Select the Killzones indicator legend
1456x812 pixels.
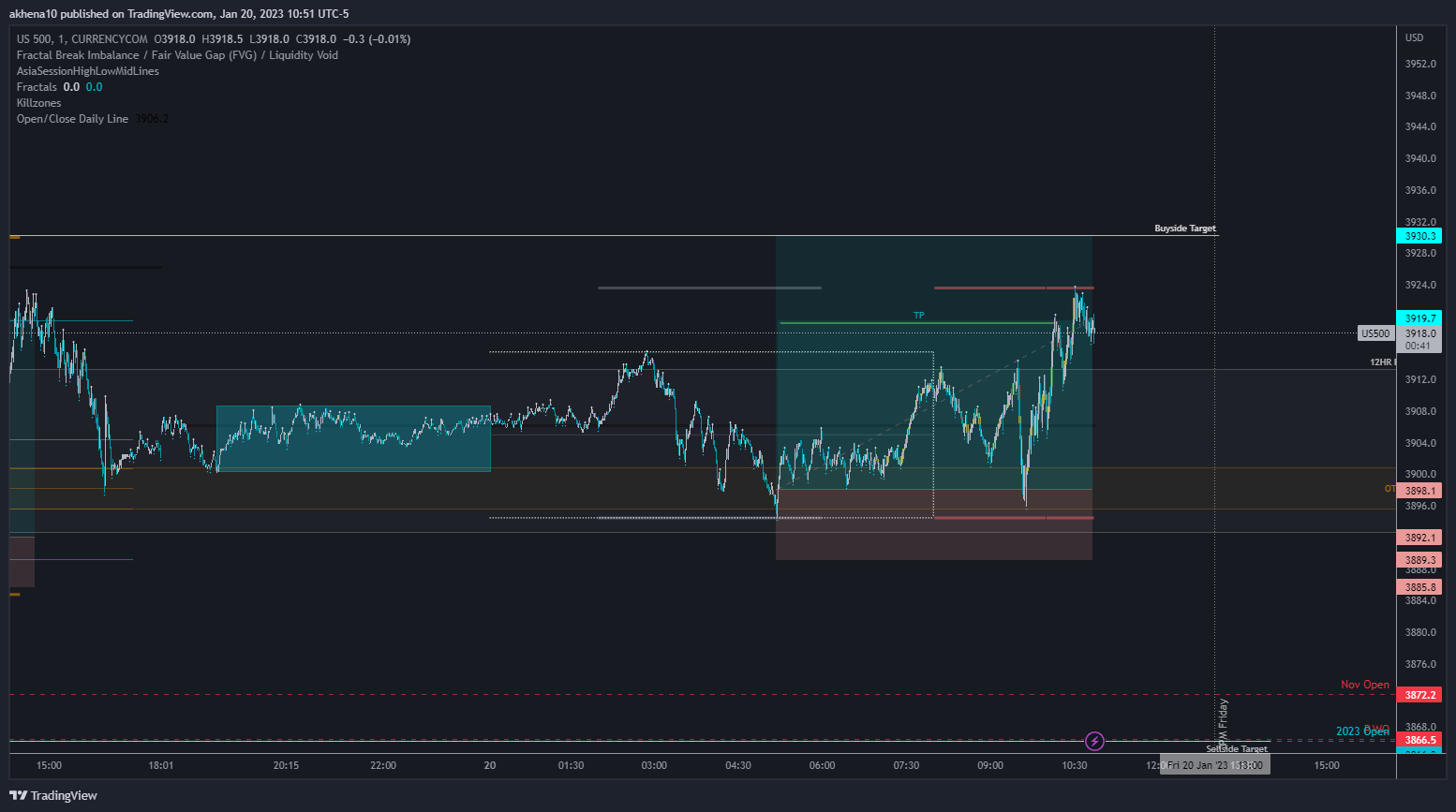pos(39,103)
